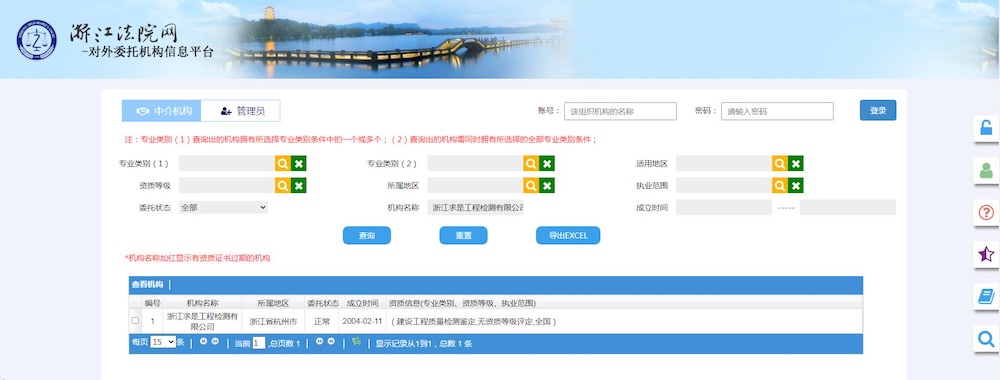Clear the 适用地区 field with green X

pos(795,164)
